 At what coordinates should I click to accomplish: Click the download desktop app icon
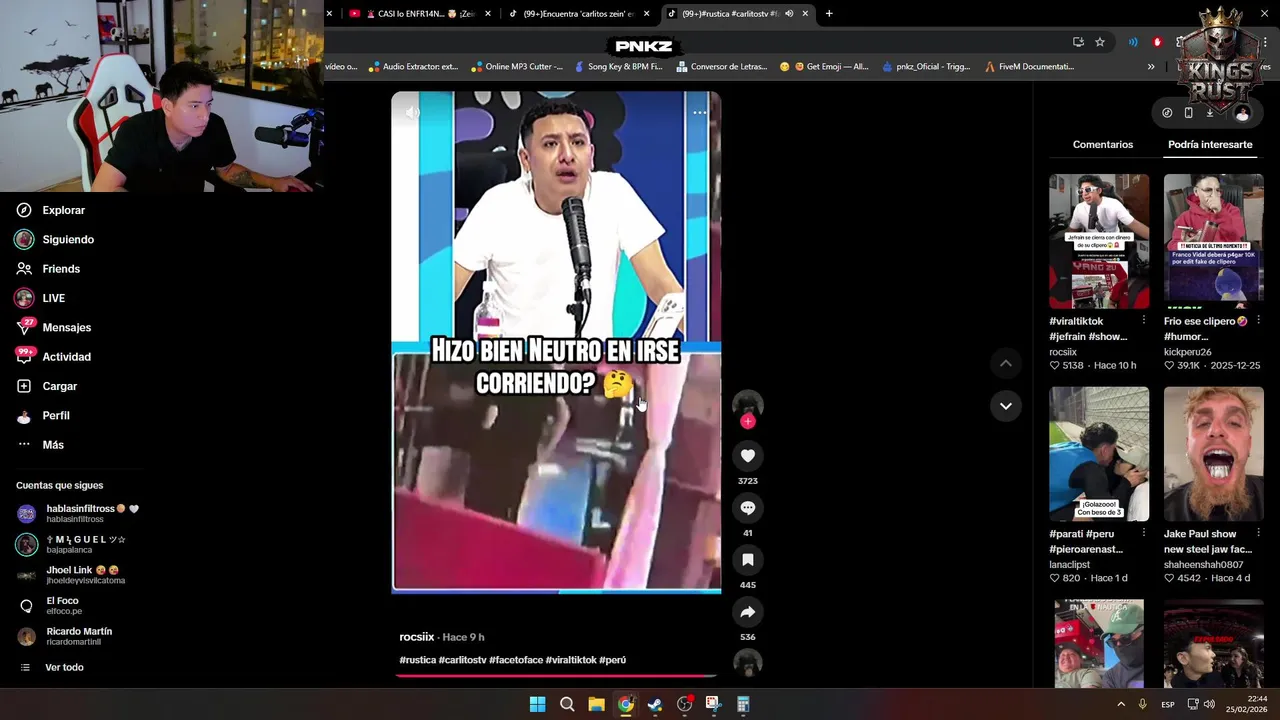pyautogui.click(x=1210, y=113)
